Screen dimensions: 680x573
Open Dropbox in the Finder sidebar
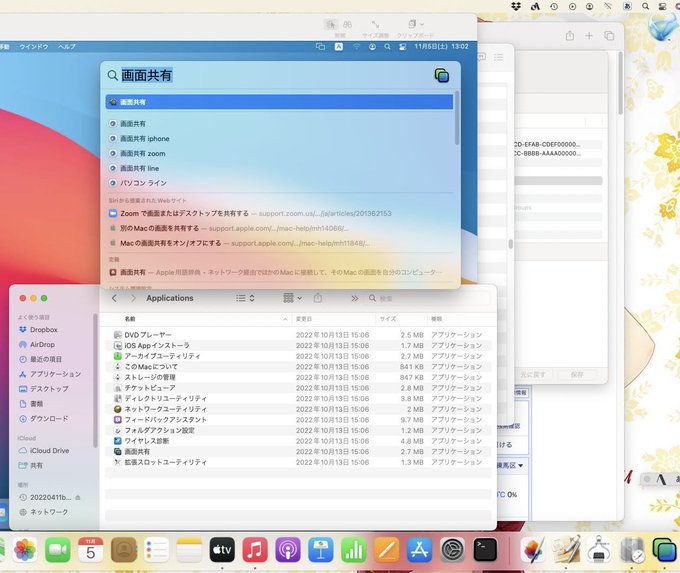pyautogui.click(x=39, y=330)
